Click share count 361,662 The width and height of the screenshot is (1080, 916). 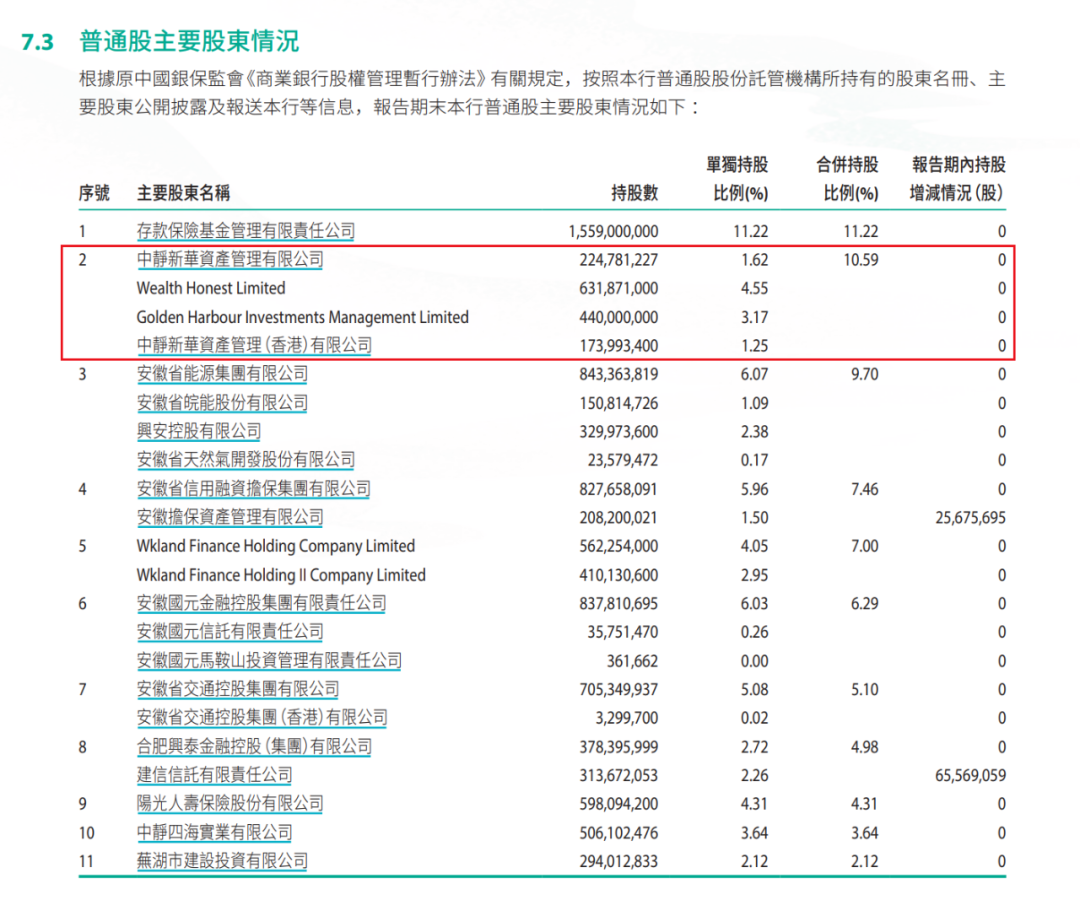632,661
